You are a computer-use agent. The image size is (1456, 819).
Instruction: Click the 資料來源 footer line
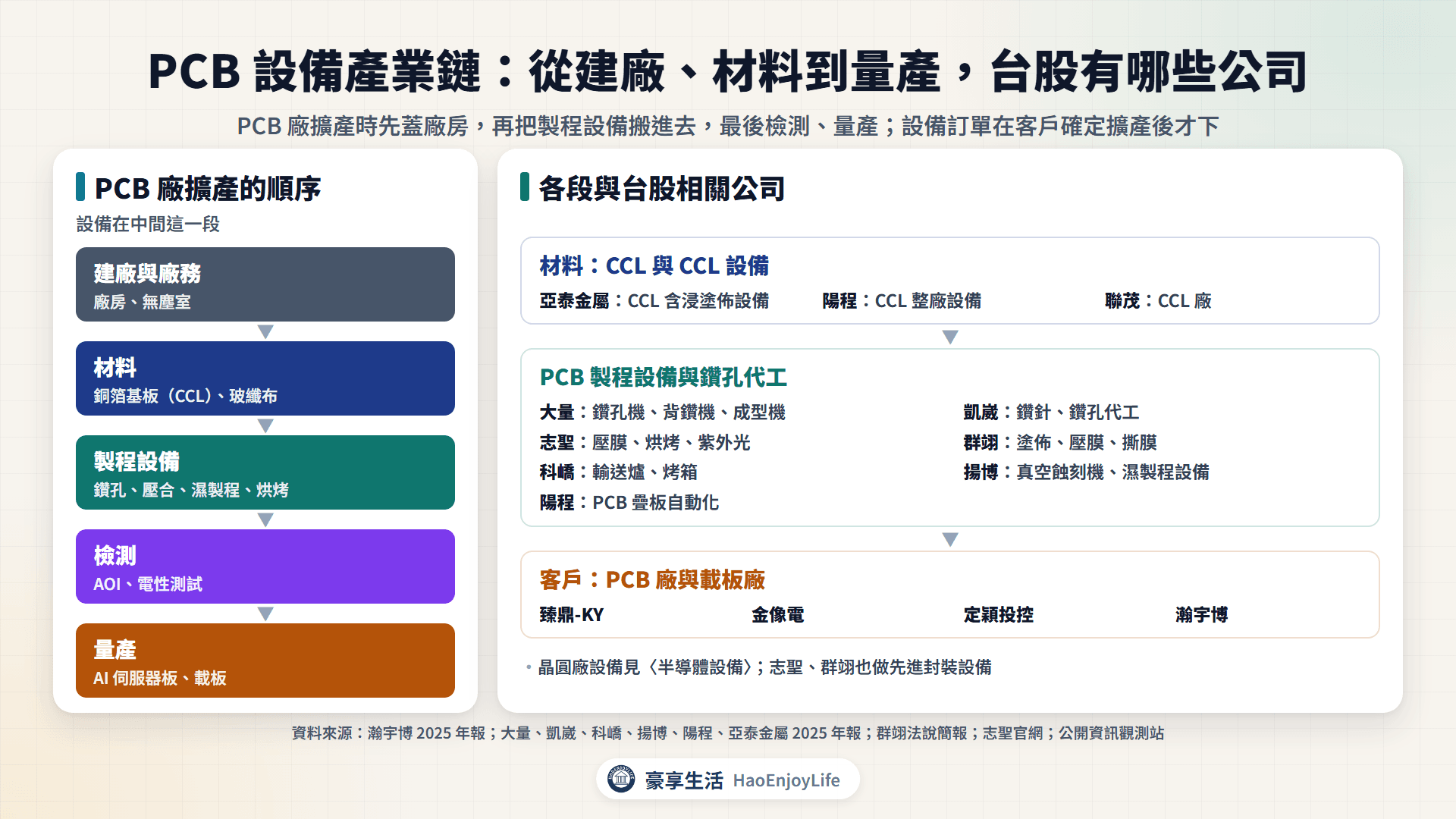pos(728,733)
